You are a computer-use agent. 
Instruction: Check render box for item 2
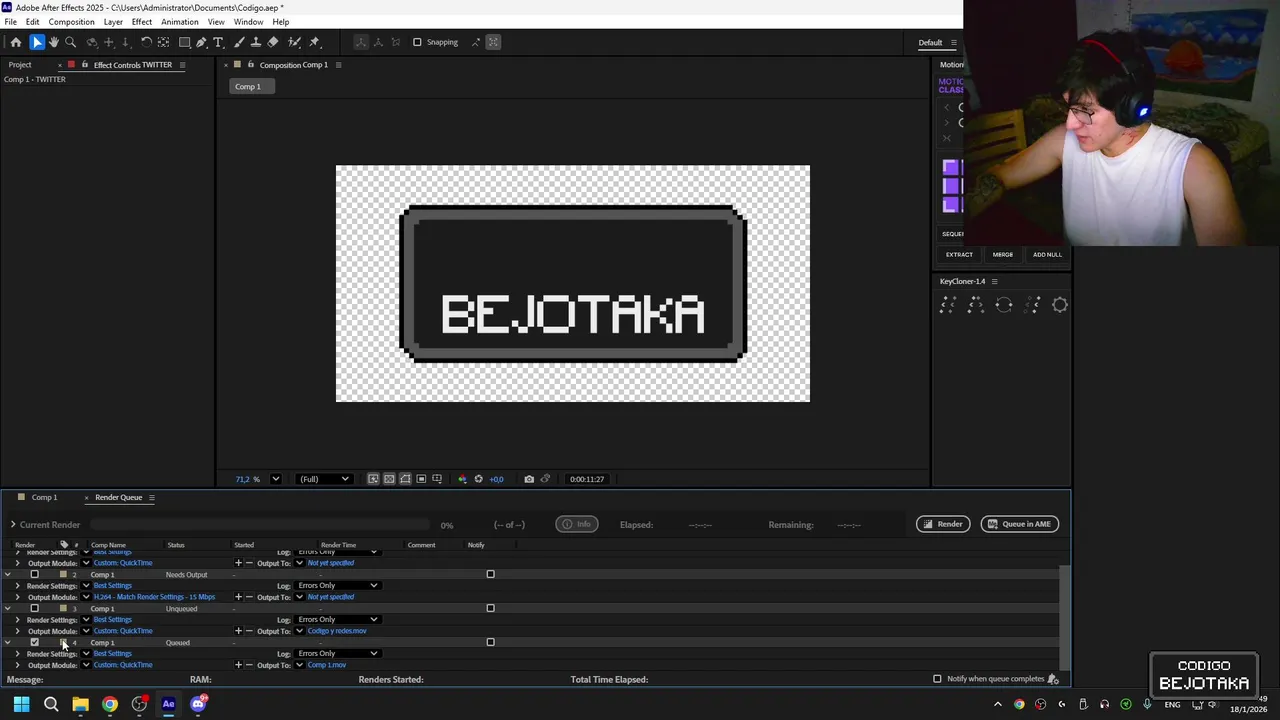(34, 575)
